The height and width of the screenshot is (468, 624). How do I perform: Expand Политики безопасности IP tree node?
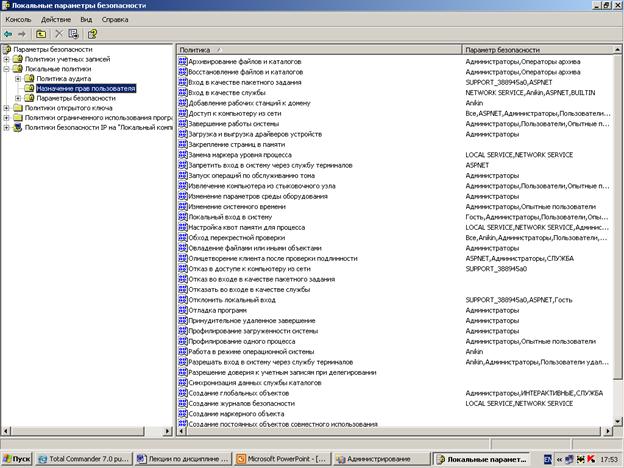[x=6, y=128]
